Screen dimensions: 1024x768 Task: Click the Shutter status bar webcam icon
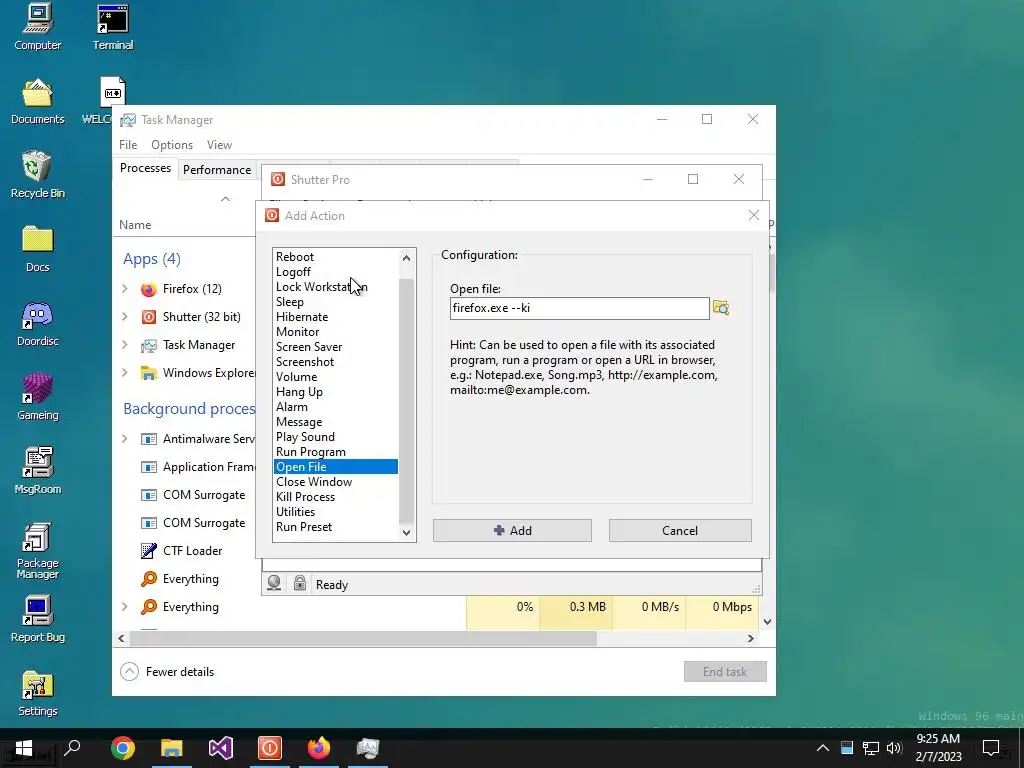click(x=274, y=584)
